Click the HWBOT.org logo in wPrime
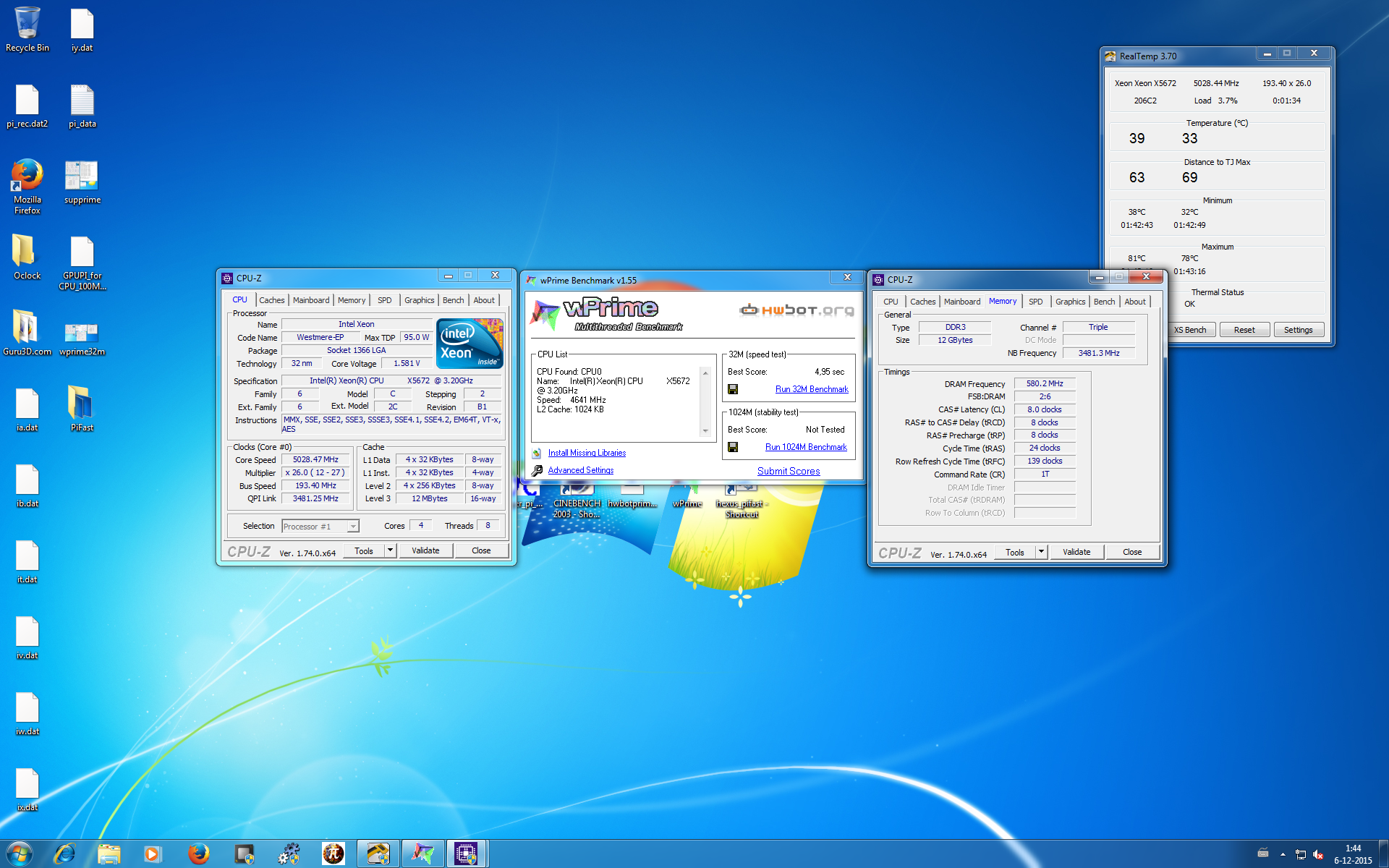The height and width of the screenshot is (868, 1389). coord(797,310)
